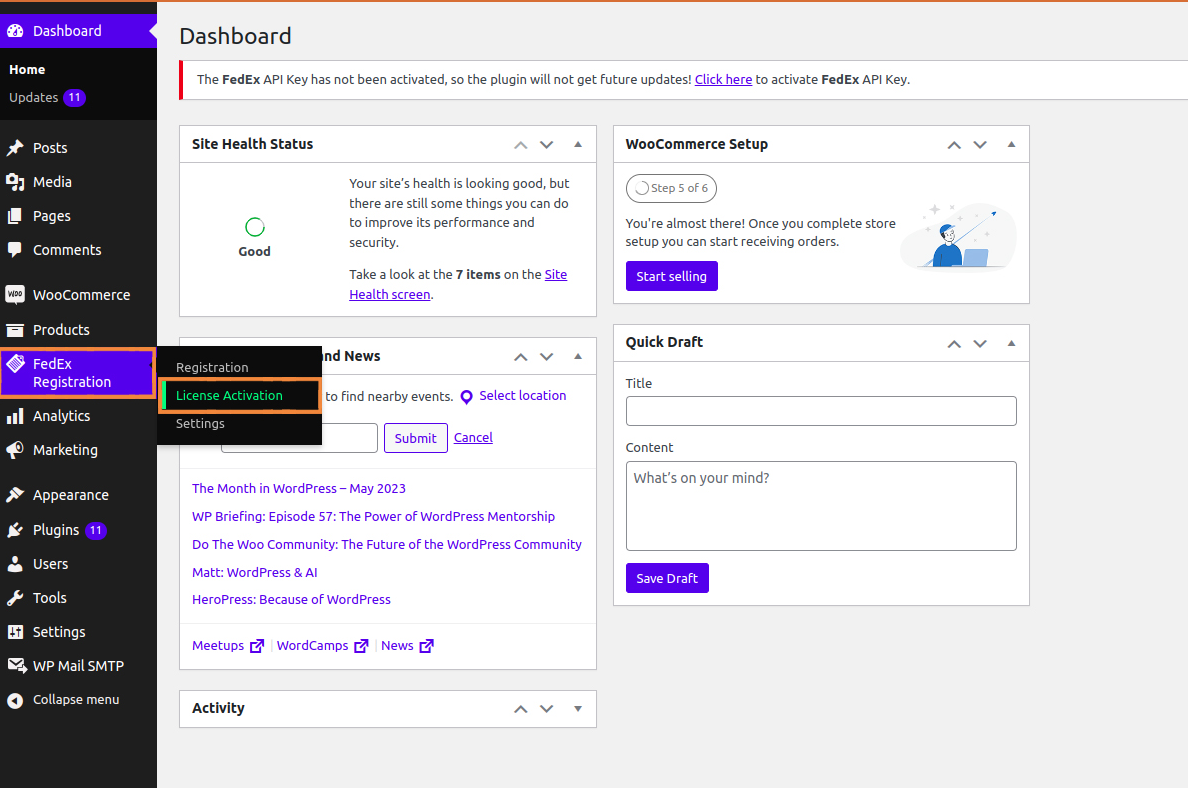Move WooCommerce Setup panel up
The height and width of the screenshot is (788, 1188).
(954, 145)
